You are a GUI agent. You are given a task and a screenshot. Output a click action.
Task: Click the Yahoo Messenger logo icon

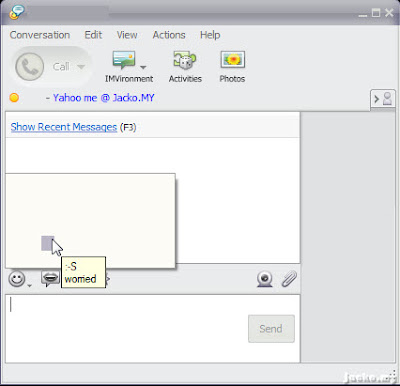tap(17, 12)
